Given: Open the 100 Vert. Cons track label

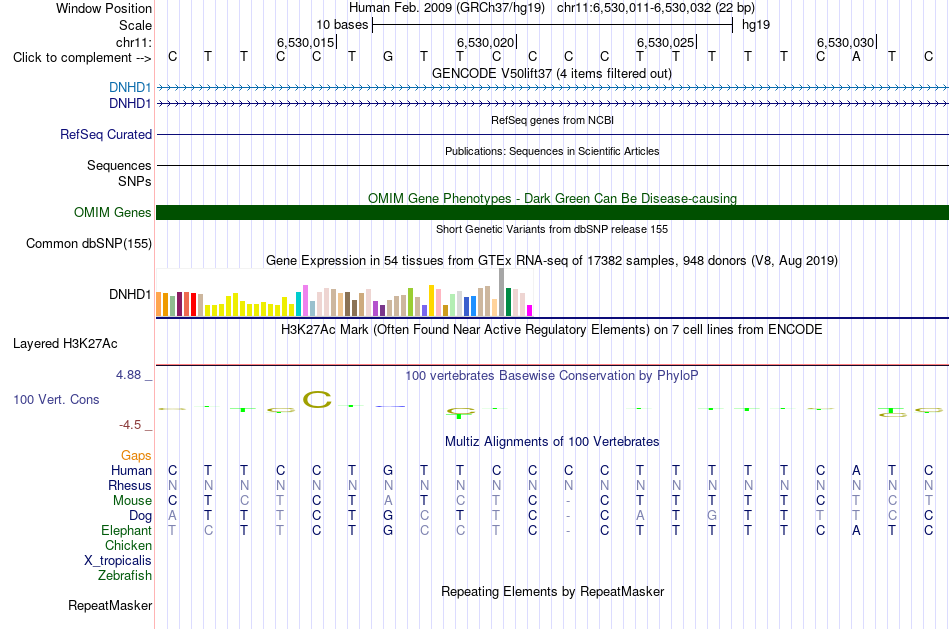Looking at the screenshot, I should [56, 399].
